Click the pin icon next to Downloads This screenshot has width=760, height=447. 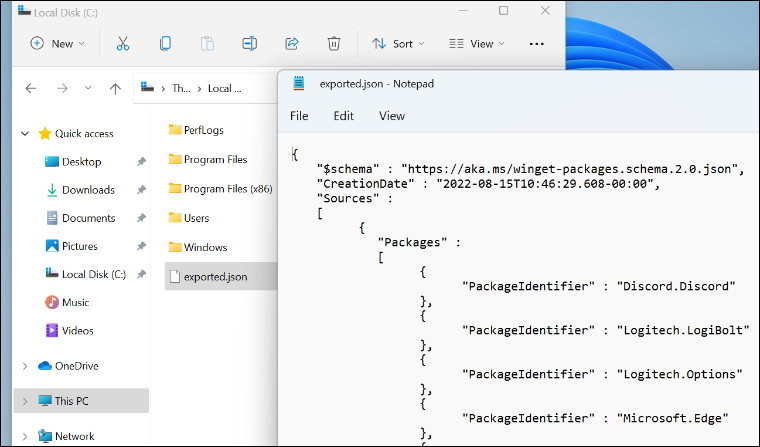tap(141, 190)
